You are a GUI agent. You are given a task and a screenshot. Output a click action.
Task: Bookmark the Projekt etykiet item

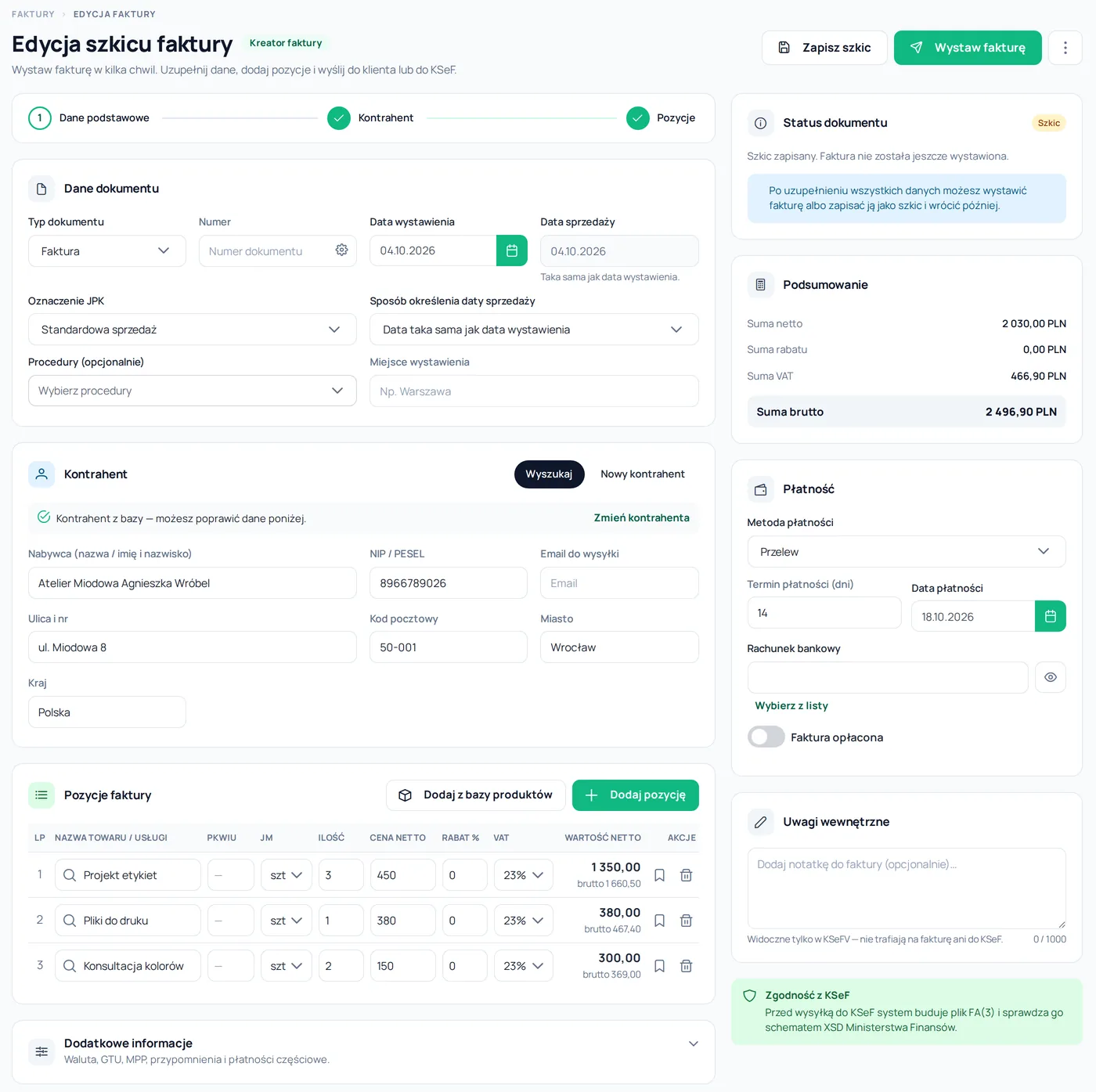(659, 875)
